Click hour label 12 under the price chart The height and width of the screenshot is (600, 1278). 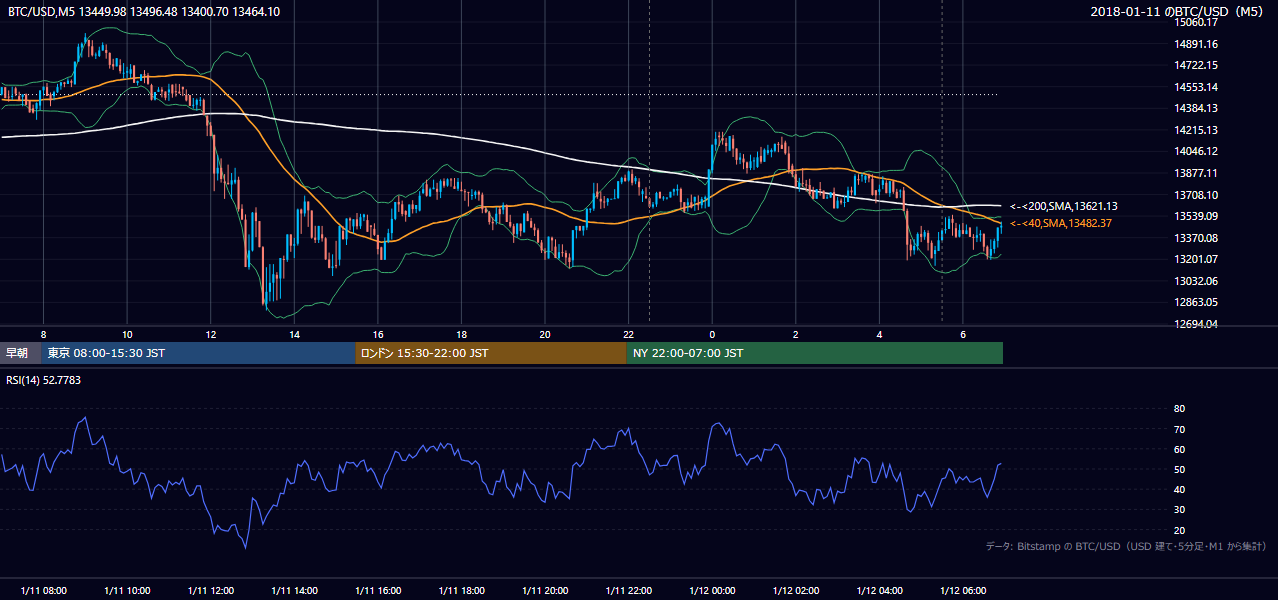tap(210, 334)
